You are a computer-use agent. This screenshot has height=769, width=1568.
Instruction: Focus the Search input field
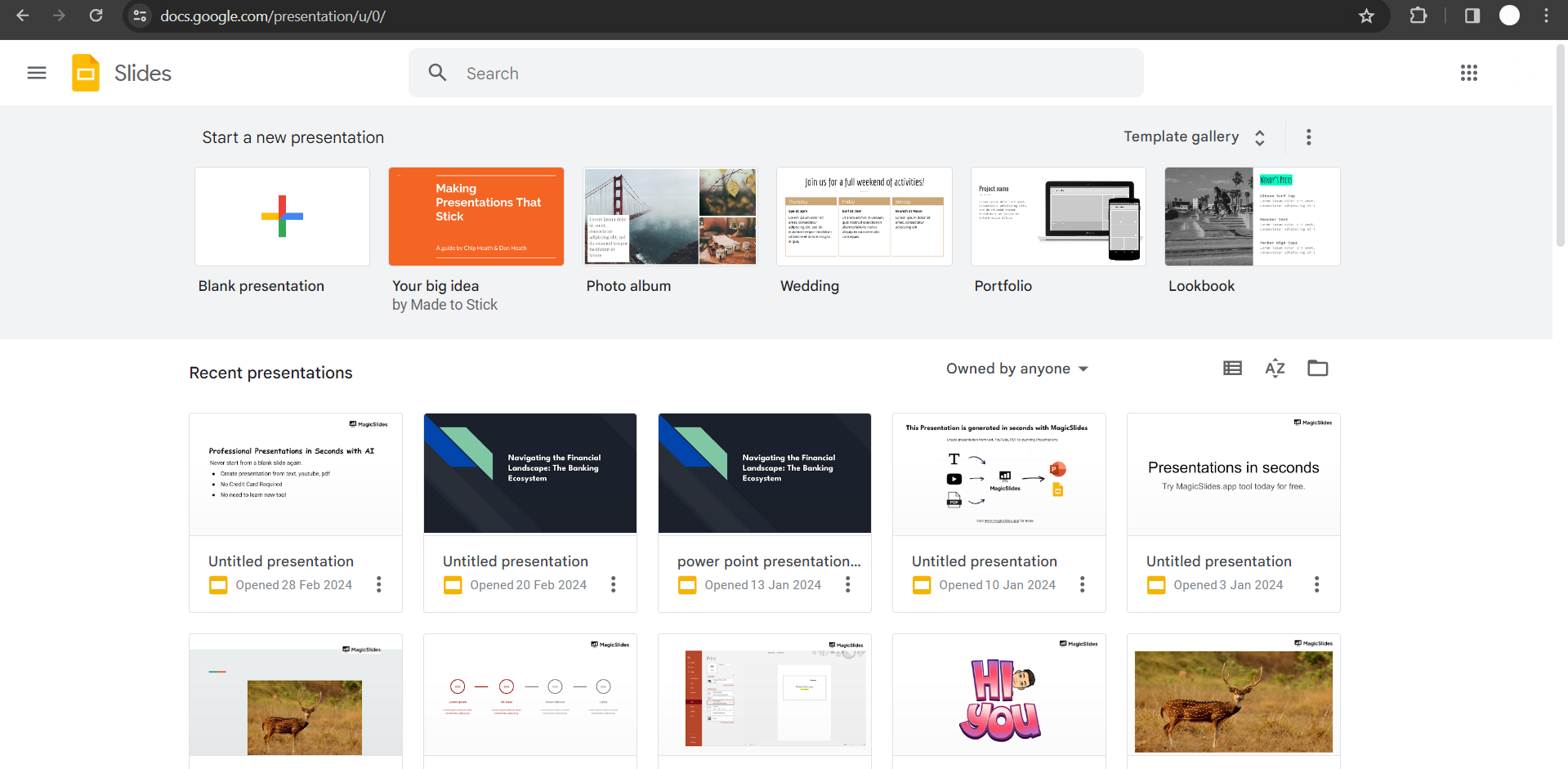[776, 73]
